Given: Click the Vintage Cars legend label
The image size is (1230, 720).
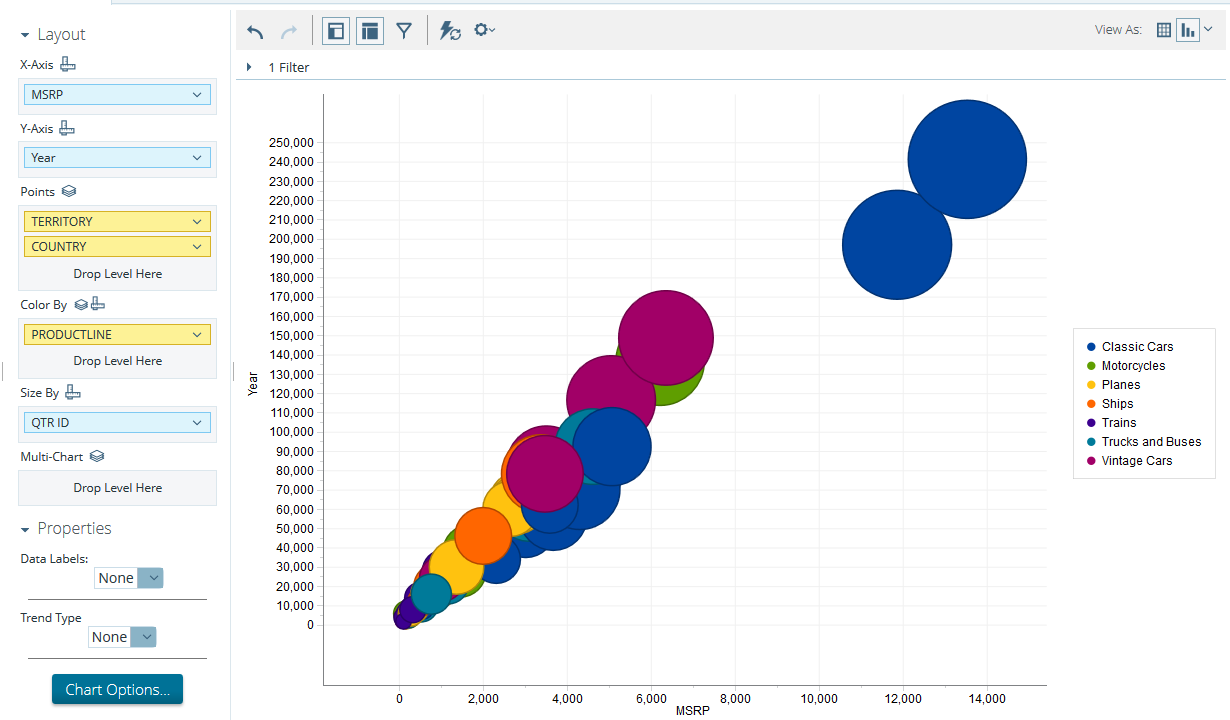Looking at the screenshot, I should tap(1137, 461).
